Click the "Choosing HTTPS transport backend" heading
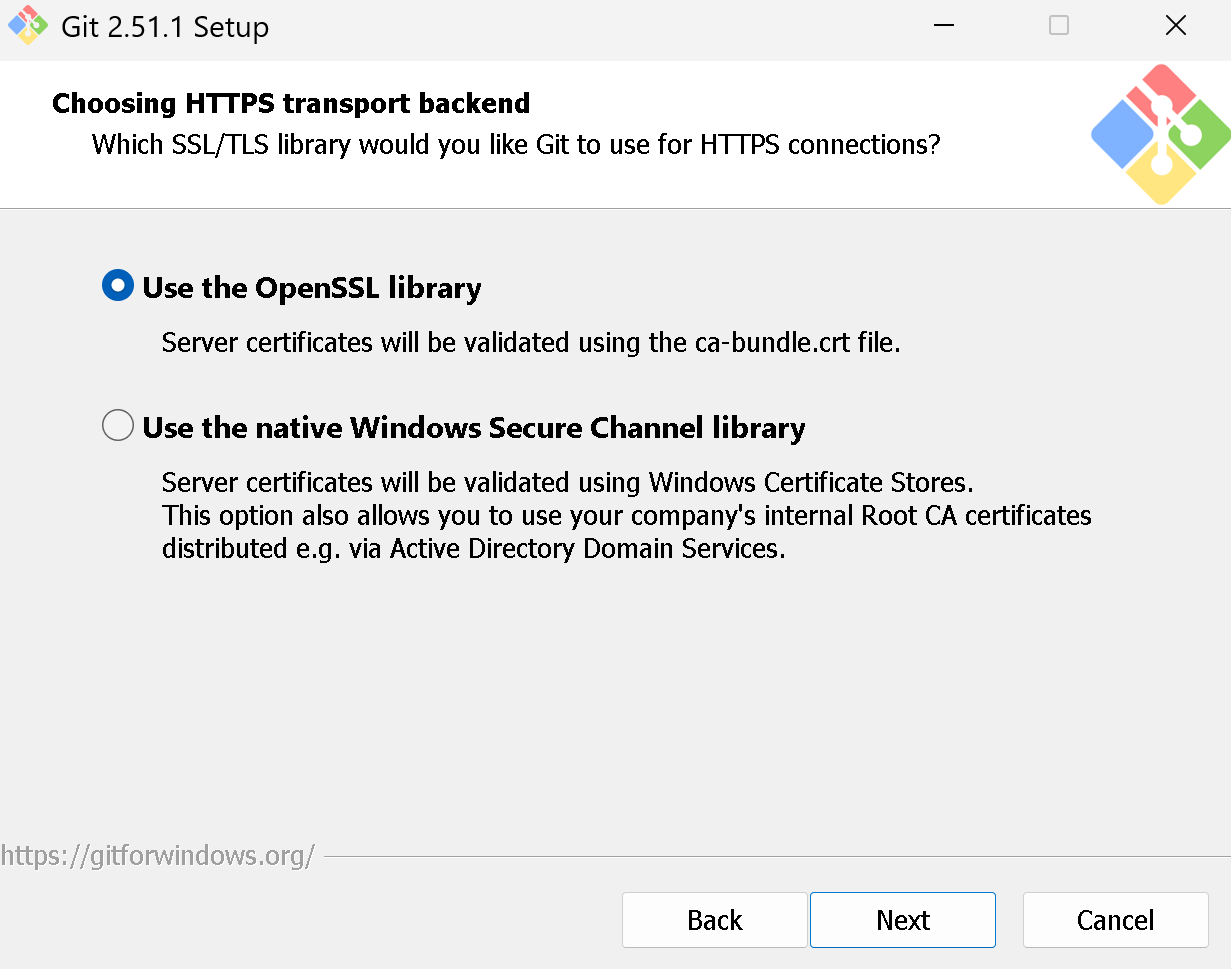The height and width of the screenshot is (969, 1231). click(x=291, y=103)
